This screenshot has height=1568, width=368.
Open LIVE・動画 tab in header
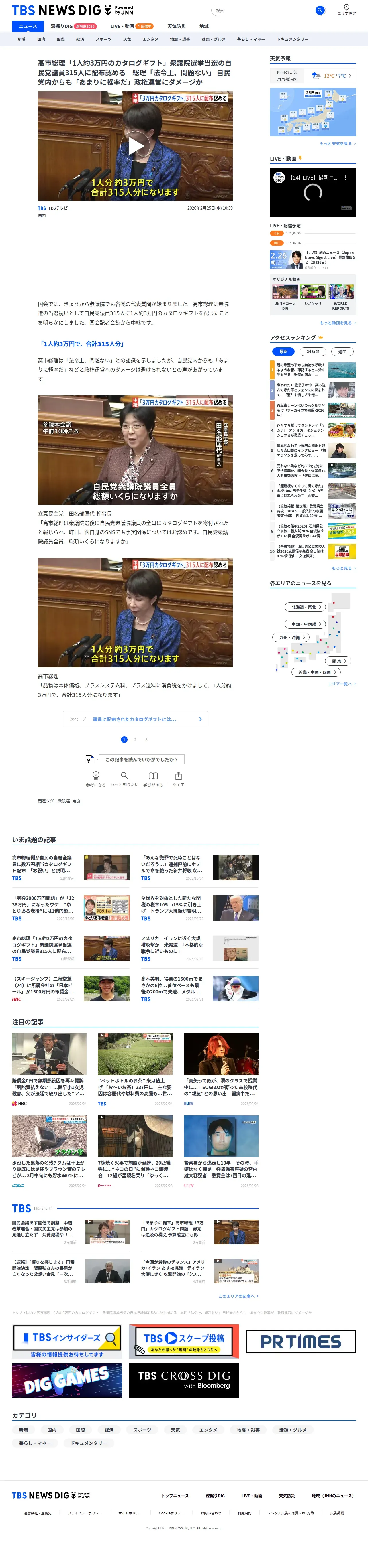tap(132, 26)
